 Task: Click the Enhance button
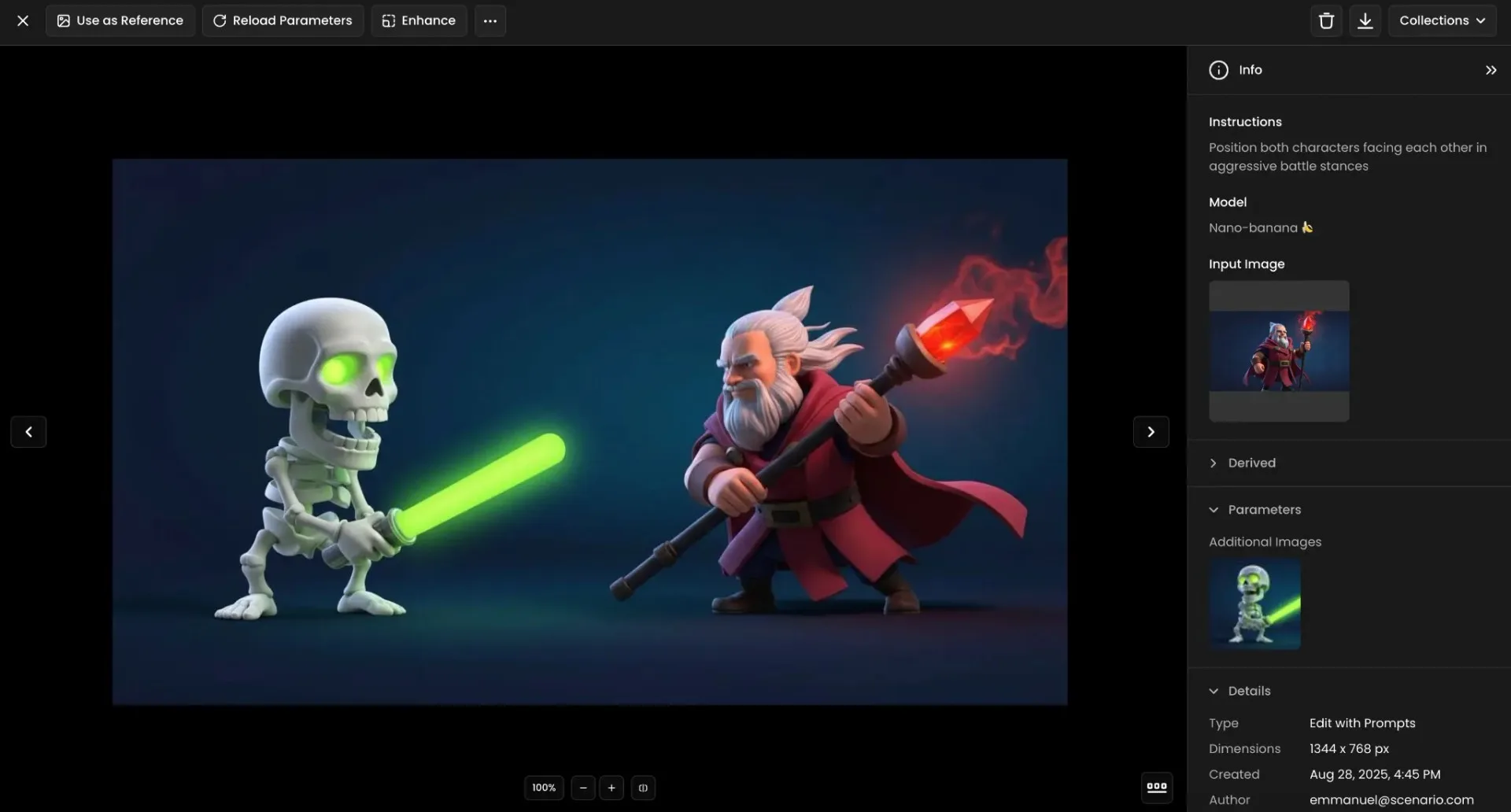click(x=418, y=20)
